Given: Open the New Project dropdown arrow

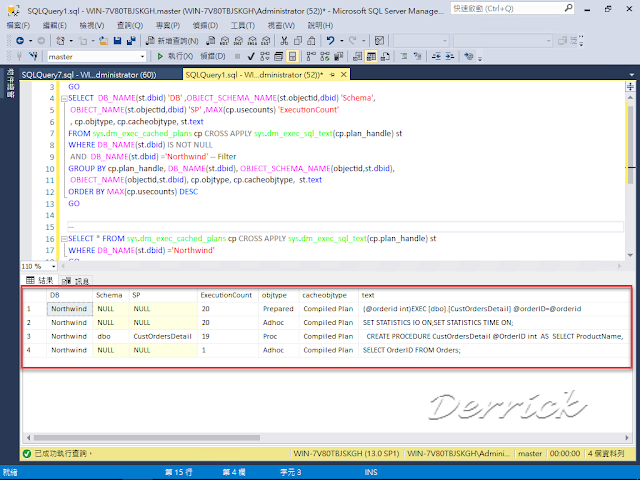Looking at the screenshot, I should click(71, 40).
